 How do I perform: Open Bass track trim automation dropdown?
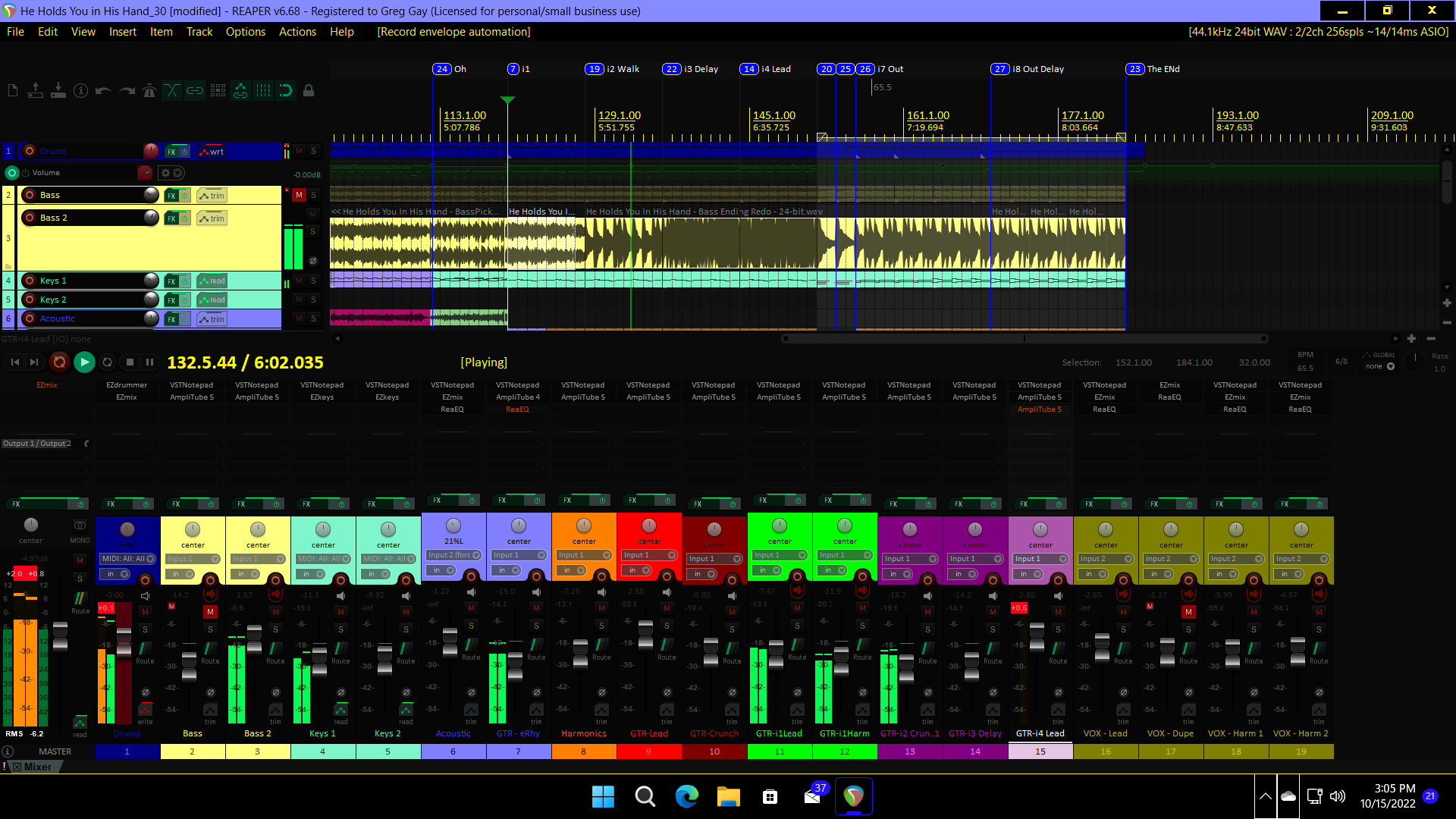click(x=212, y=196)
